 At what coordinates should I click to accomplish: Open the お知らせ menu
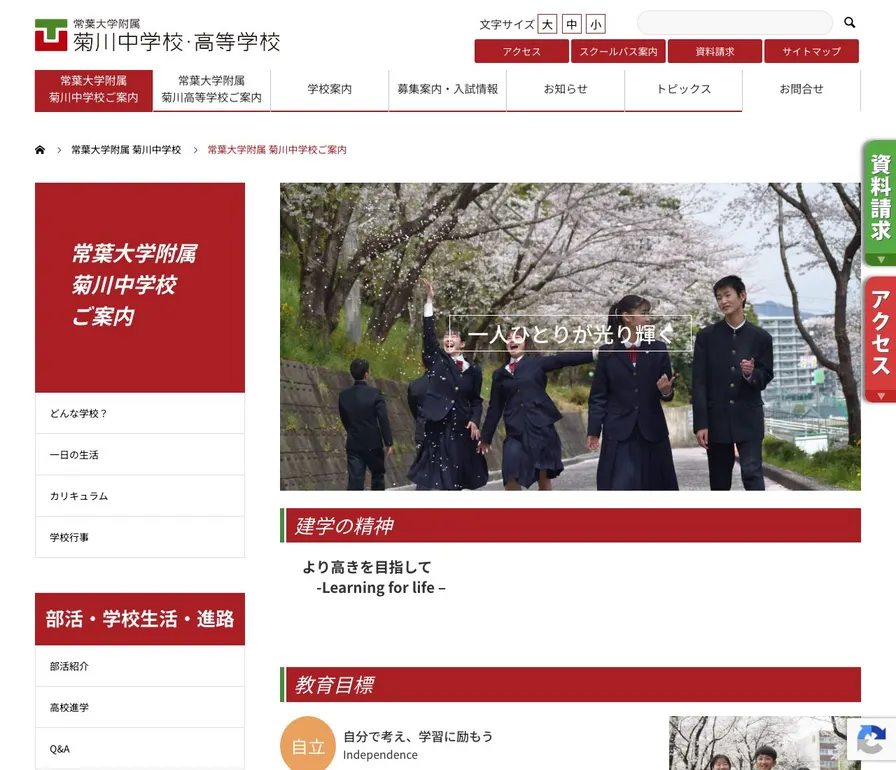point(566,90)
